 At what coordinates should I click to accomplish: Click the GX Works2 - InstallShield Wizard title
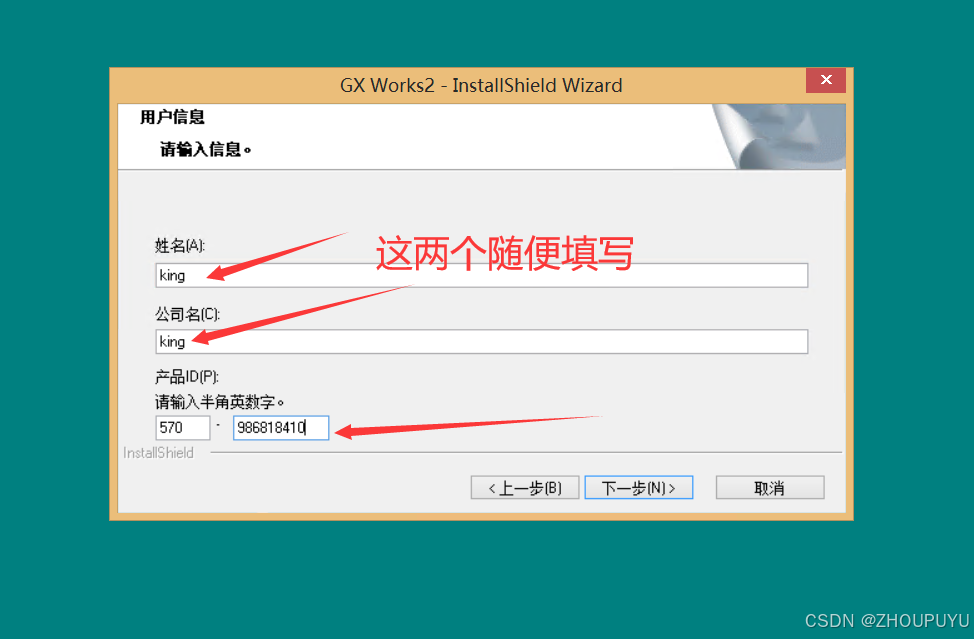[481, 85]
